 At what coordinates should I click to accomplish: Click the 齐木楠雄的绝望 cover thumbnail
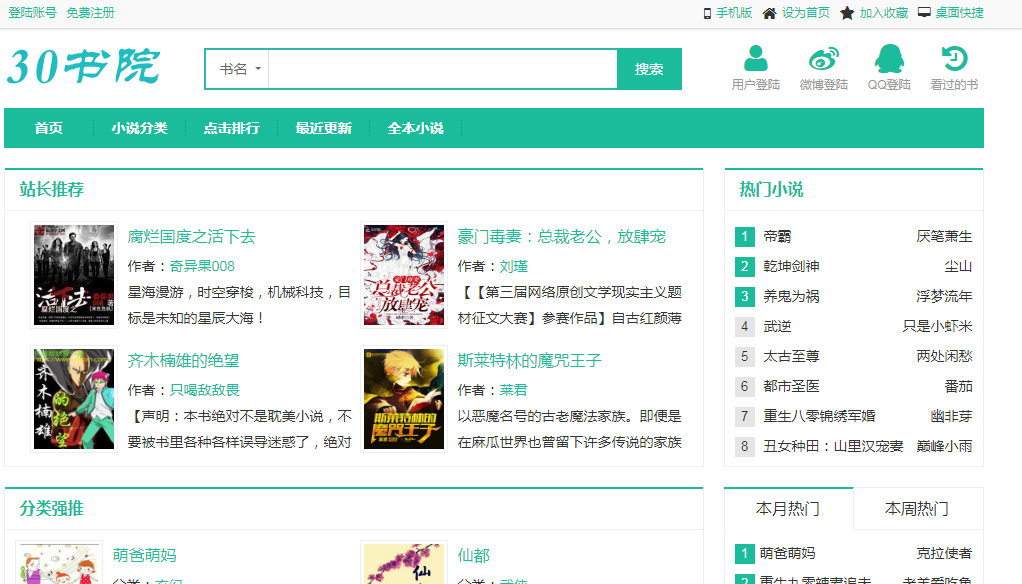pos(74,398)
